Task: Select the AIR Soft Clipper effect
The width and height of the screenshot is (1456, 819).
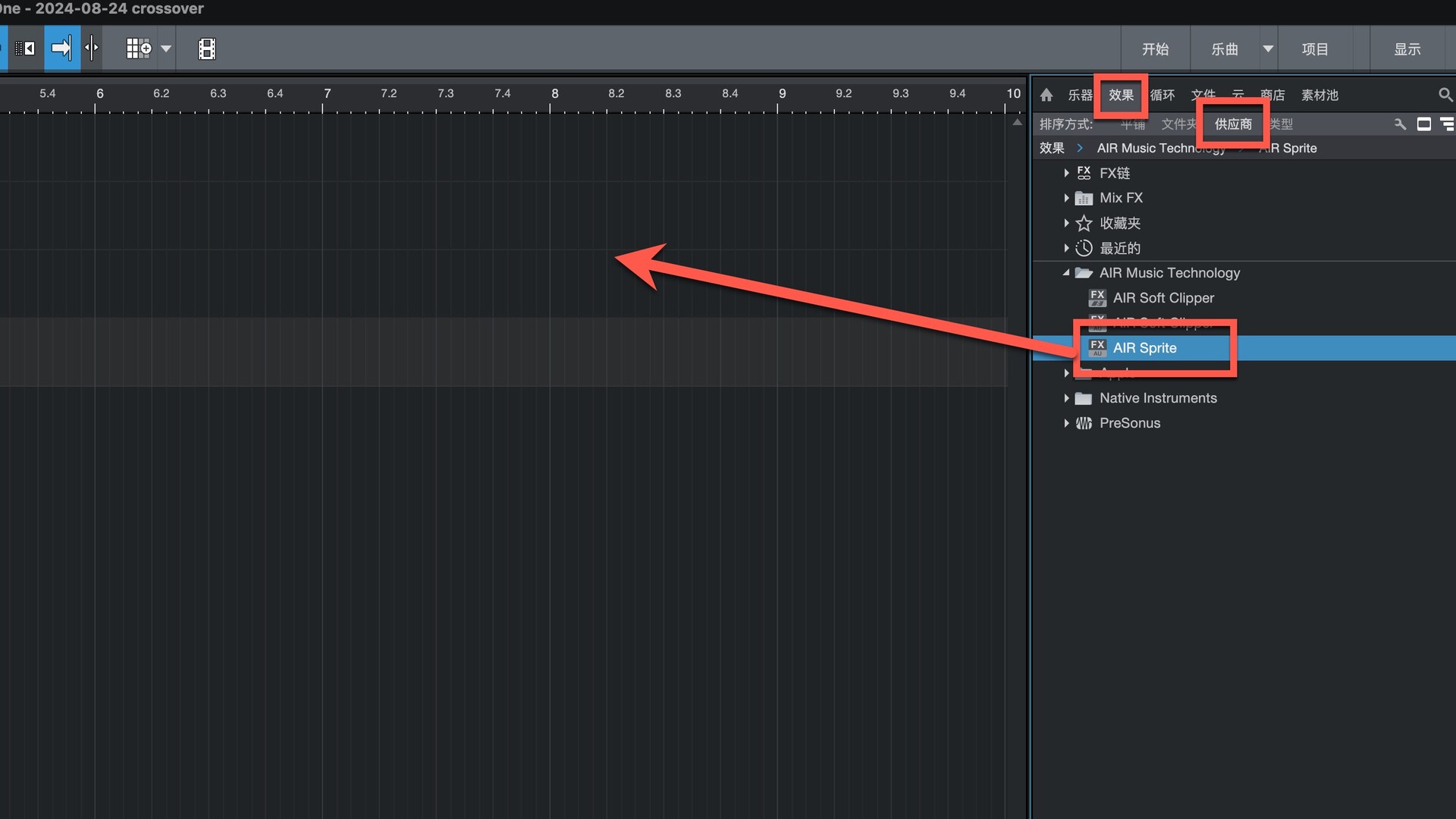Action: [x=1163, y=298]
